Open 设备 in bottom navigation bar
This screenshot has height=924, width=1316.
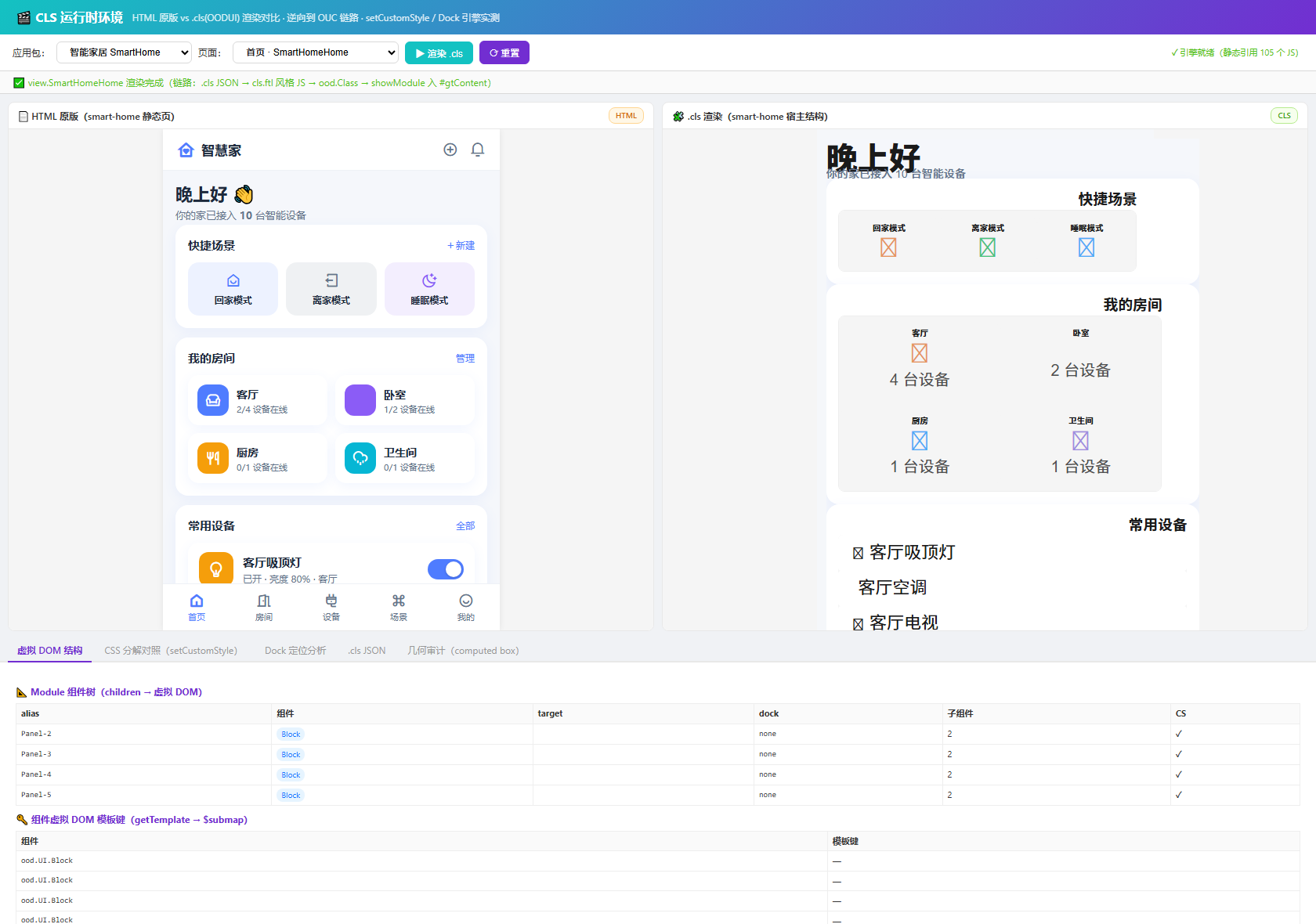tap(331, 607)
